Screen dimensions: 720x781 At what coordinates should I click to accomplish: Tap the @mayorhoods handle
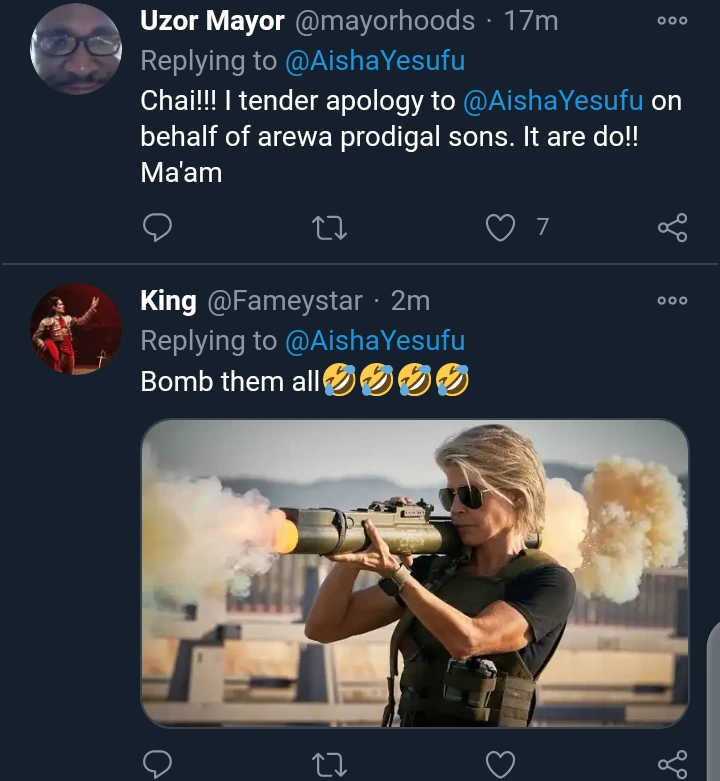tap(385, 21)
